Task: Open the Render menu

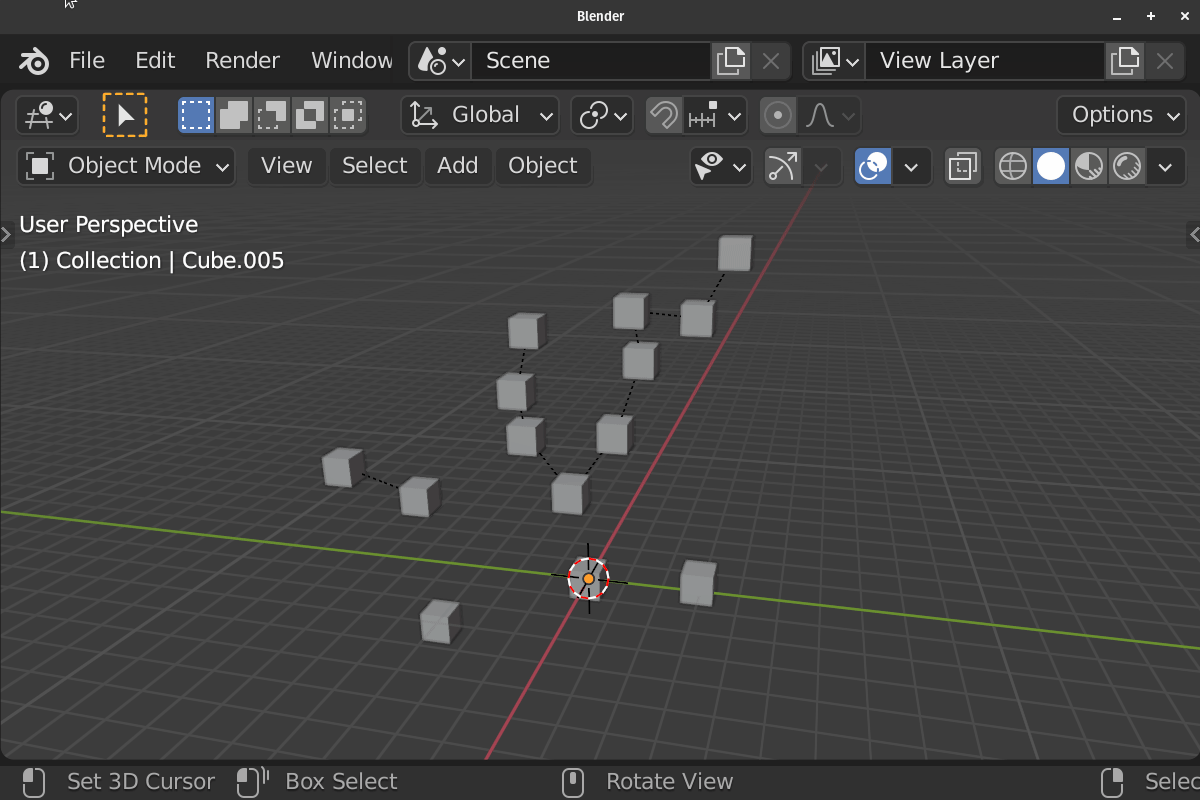Action: click(242, 60)
